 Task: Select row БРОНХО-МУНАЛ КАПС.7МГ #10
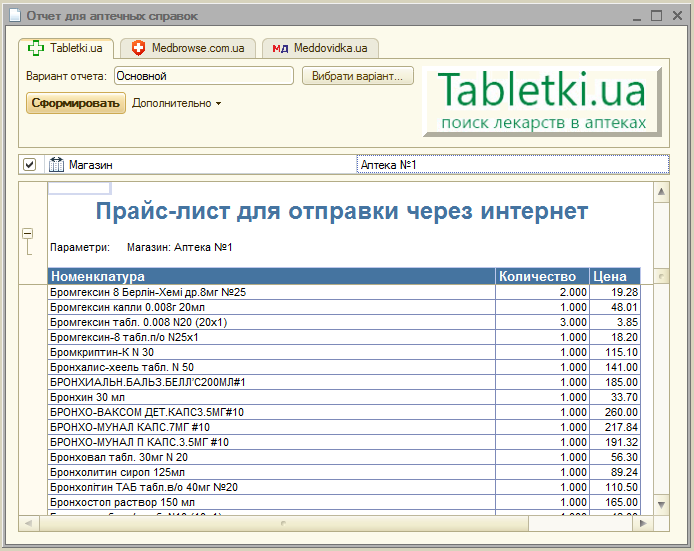pos(344,428)
